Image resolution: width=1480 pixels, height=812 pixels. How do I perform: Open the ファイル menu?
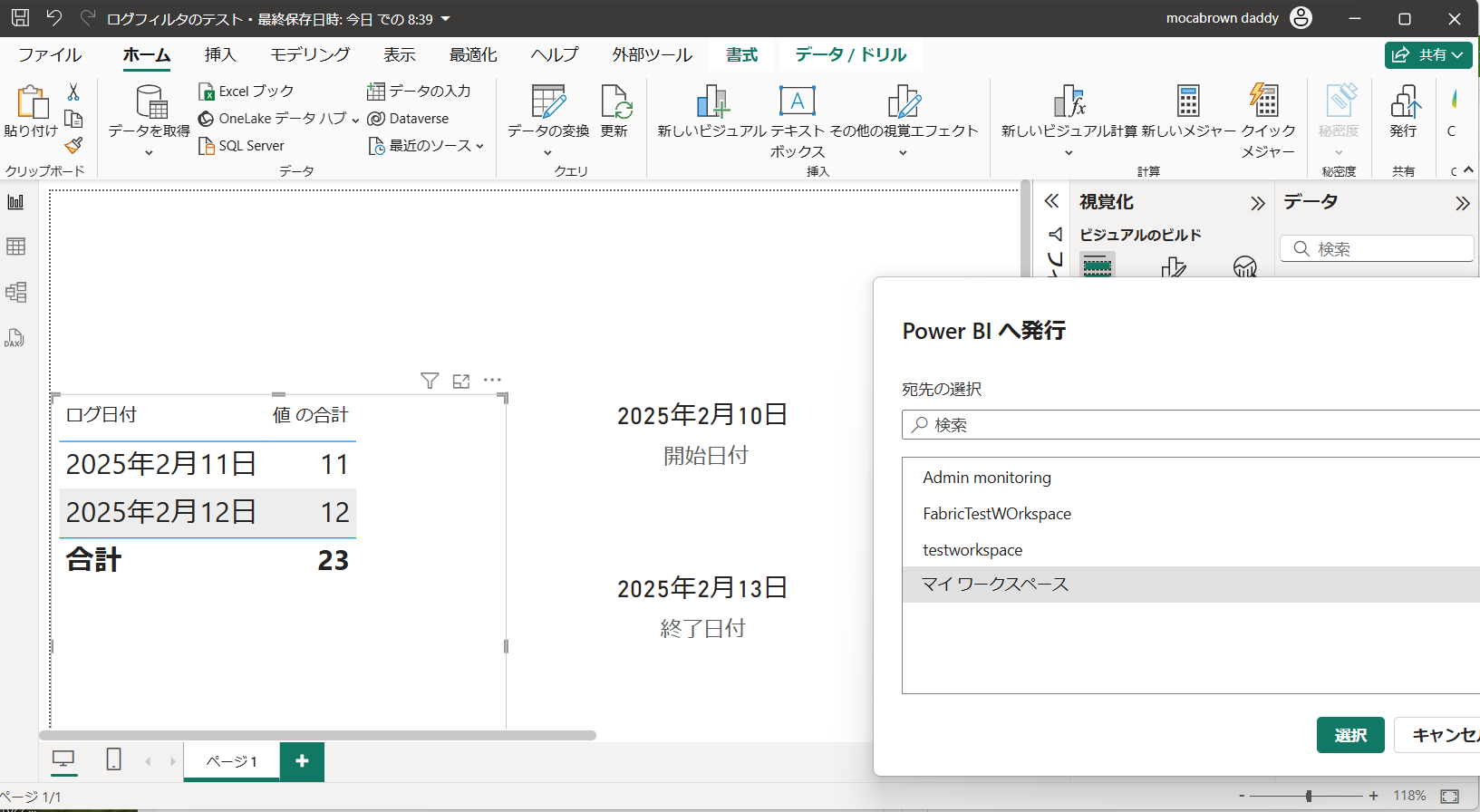[50, 54]
